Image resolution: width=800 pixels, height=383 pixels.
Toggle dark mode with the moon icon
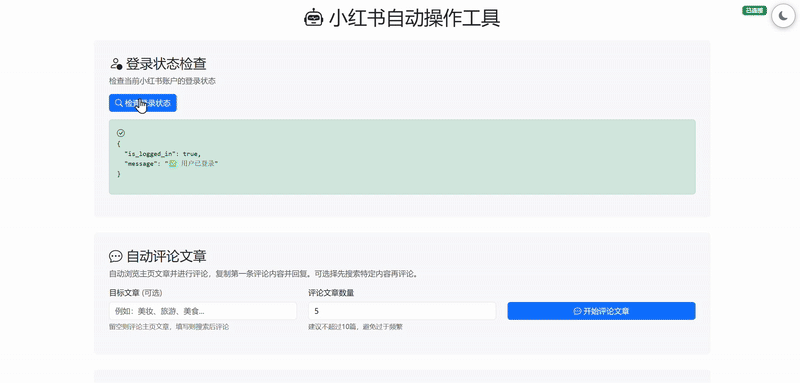click(783, 17)
